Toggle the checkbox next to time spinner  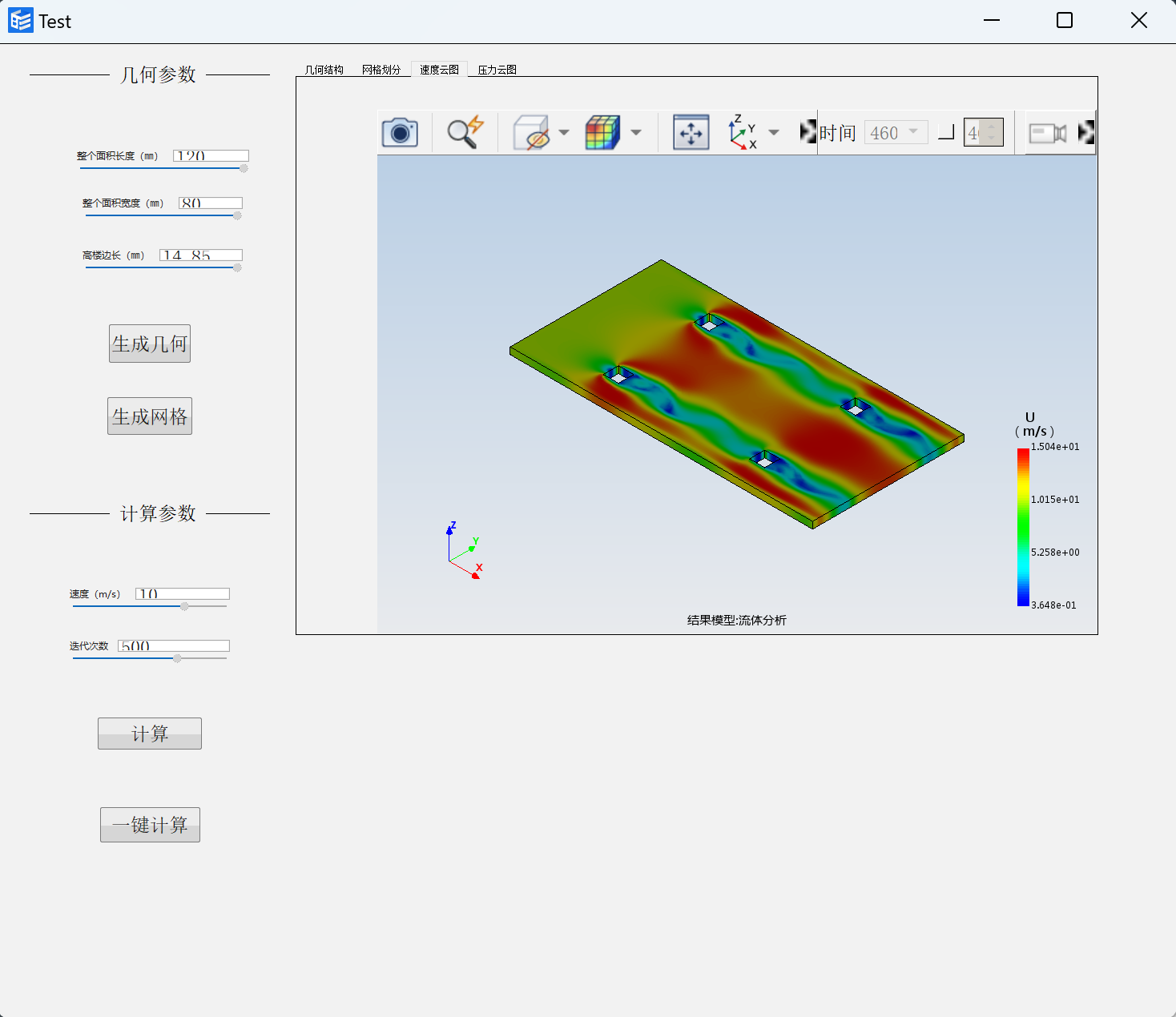point(946,132)
